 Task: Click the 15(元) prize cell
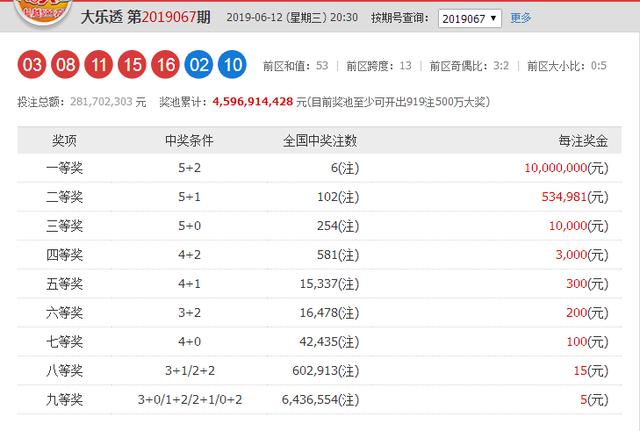click(591, 371)
